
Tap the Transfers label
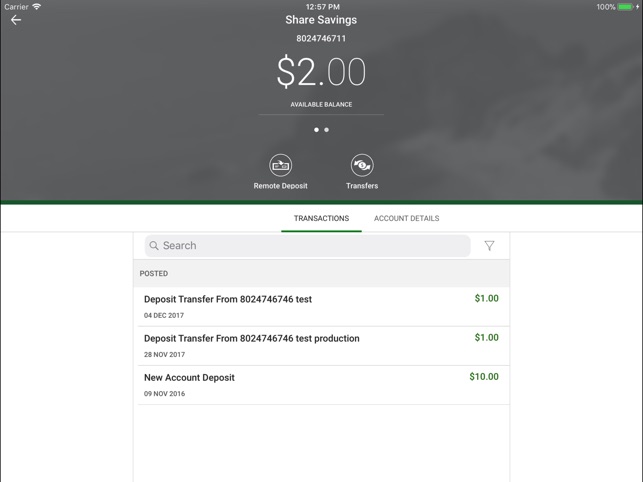click(362, 186)
